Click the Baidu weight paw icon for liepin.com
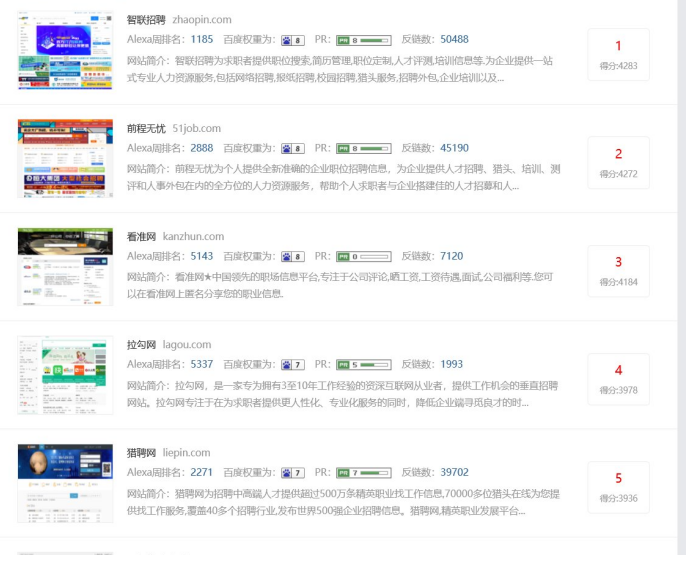Image resolution: width=689 pixels, height=563 pixels. (293, 473)
